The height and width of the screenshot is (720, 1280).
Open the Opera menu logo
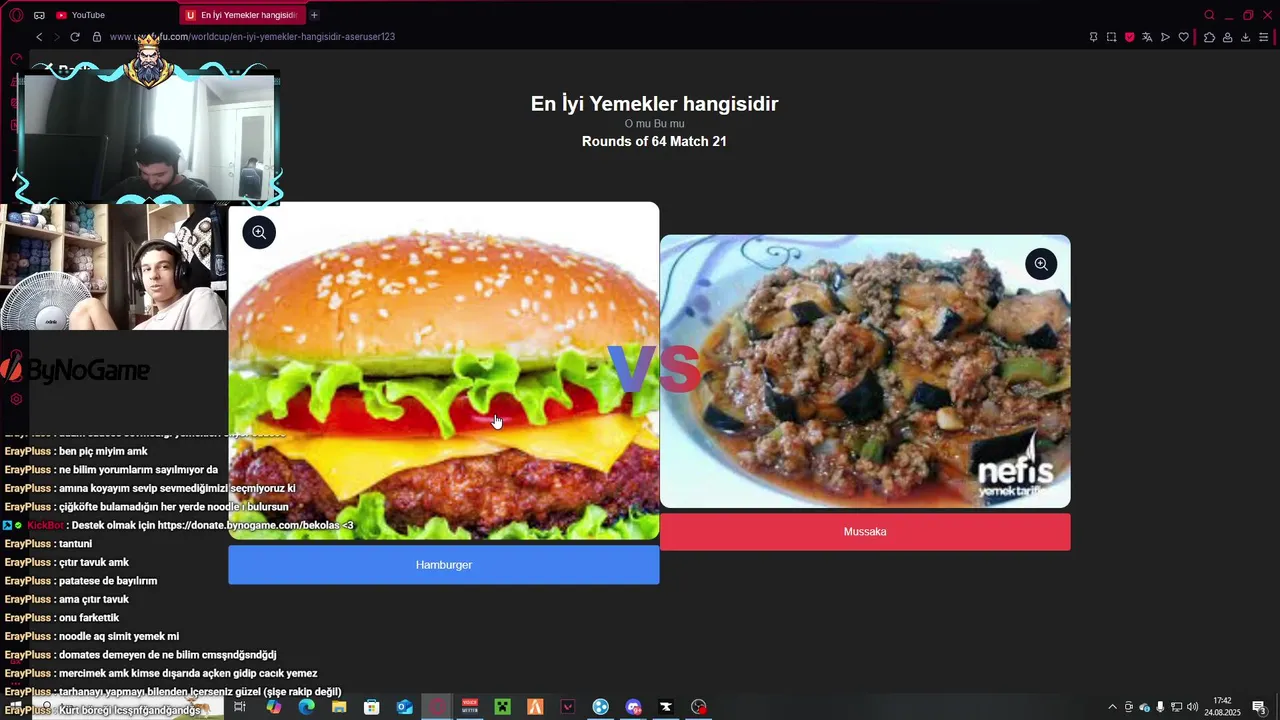(x=16, y=15)
